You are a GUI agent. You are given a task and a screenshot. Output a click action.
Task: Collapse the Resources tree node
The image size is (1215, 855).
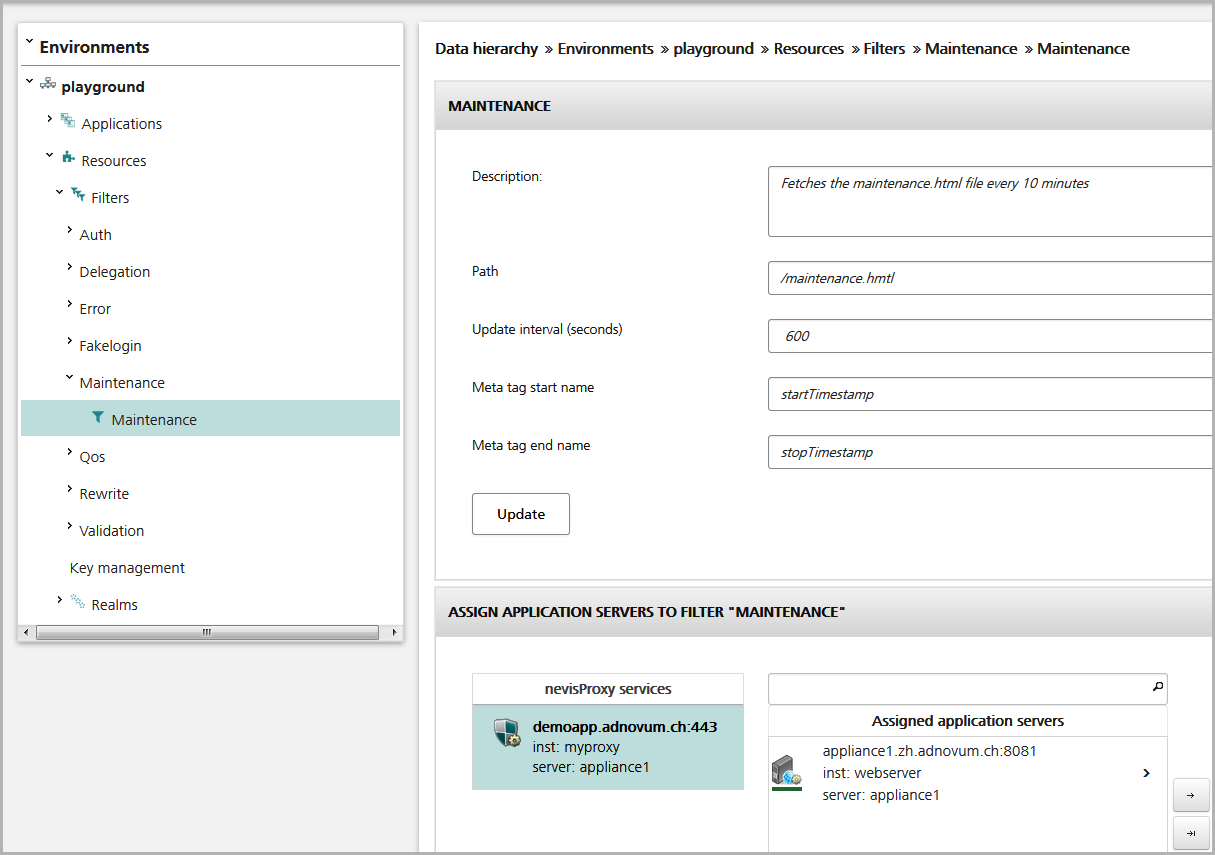49,156
